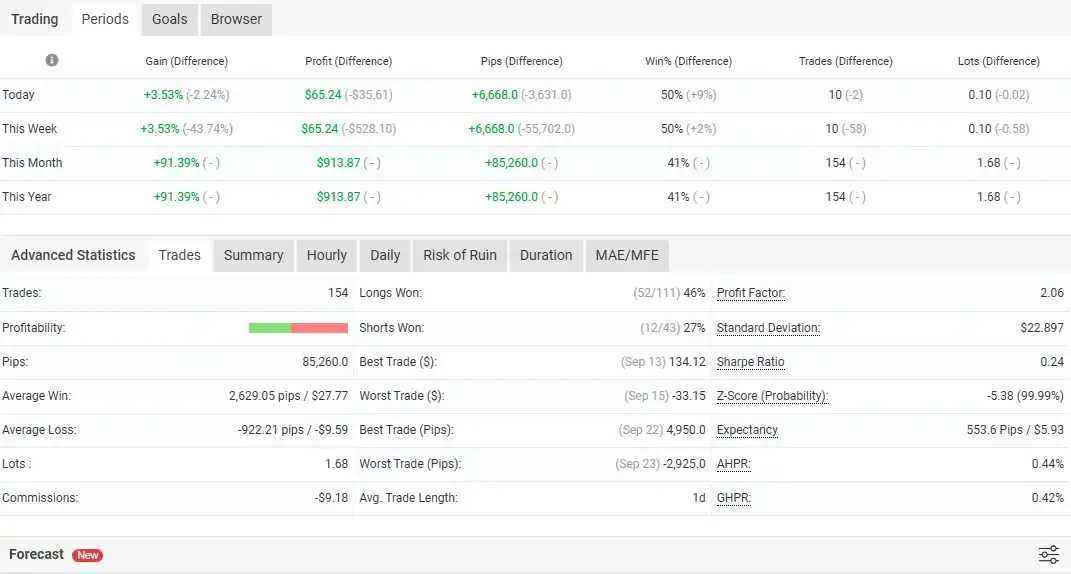Open Forecast settings sliders icon
The image size is (1071, 574).
tap(1048, 555)
